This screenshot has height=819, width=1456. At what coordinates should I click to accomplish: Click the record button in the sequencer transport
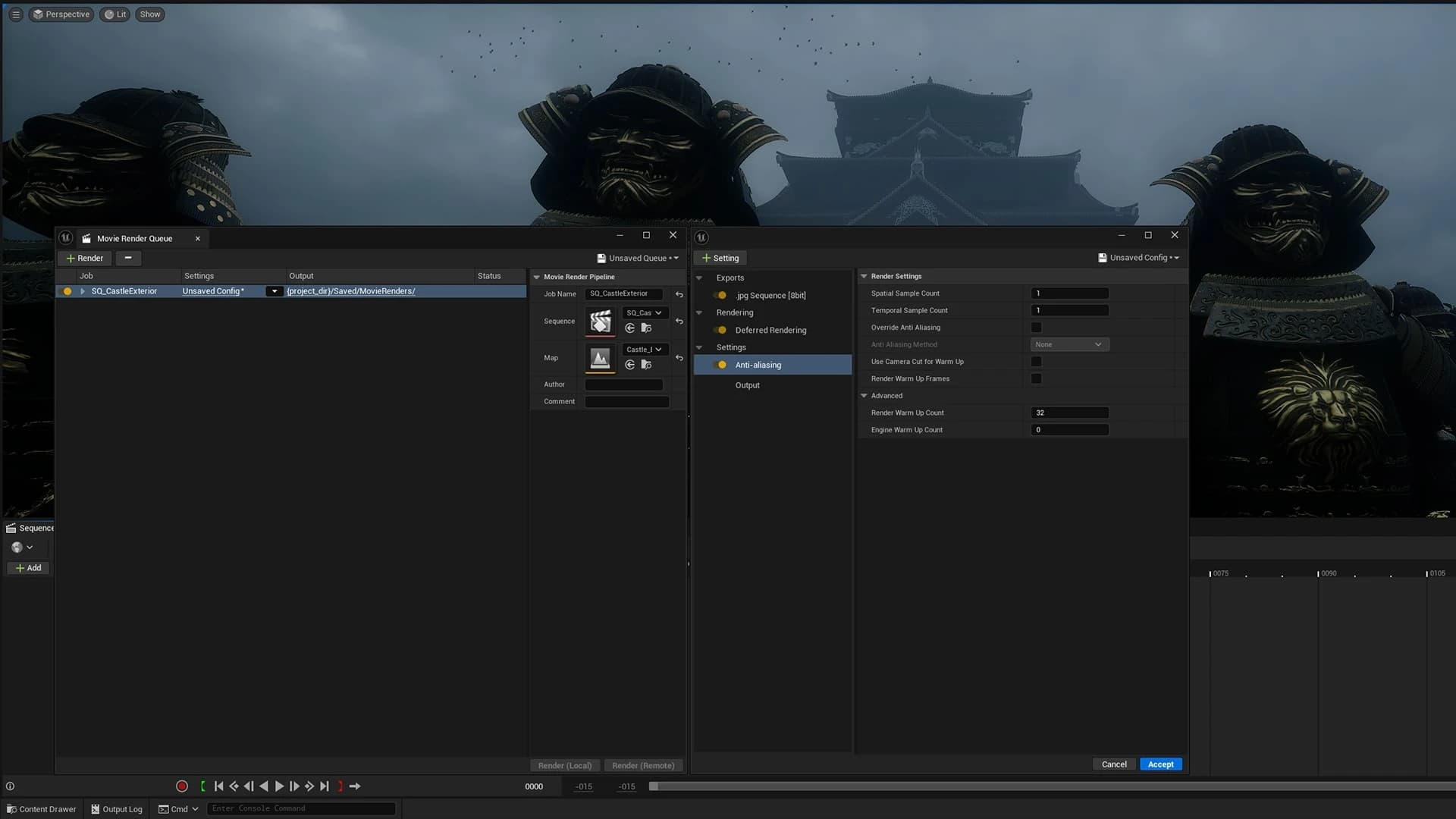(181, 786)
